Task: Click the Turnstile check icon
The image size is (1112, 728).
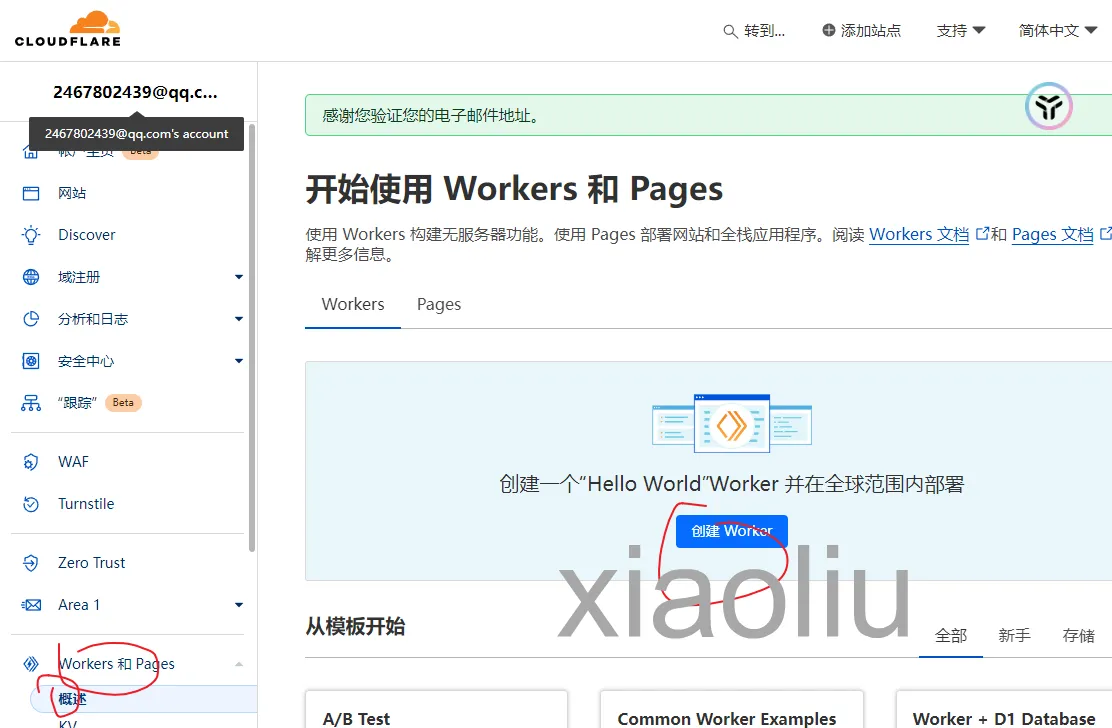Action: (31, 504)
